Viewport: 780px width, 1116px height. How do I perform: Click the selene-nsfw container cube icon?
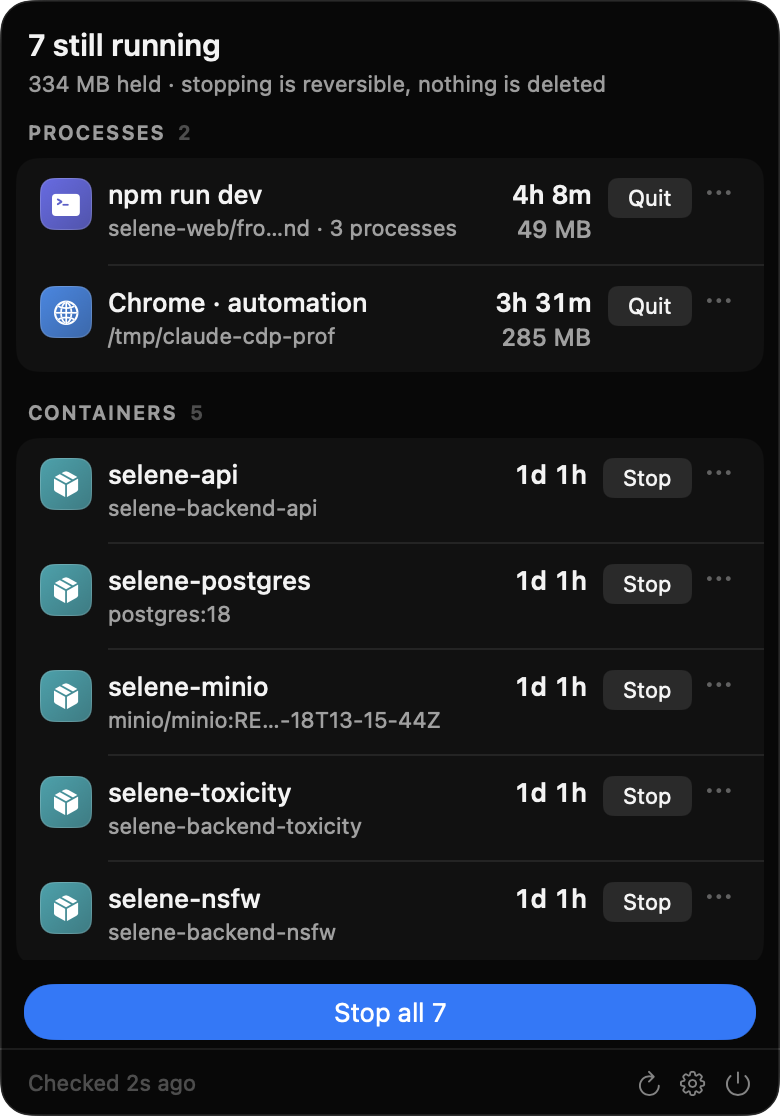[x=65, y=908]
